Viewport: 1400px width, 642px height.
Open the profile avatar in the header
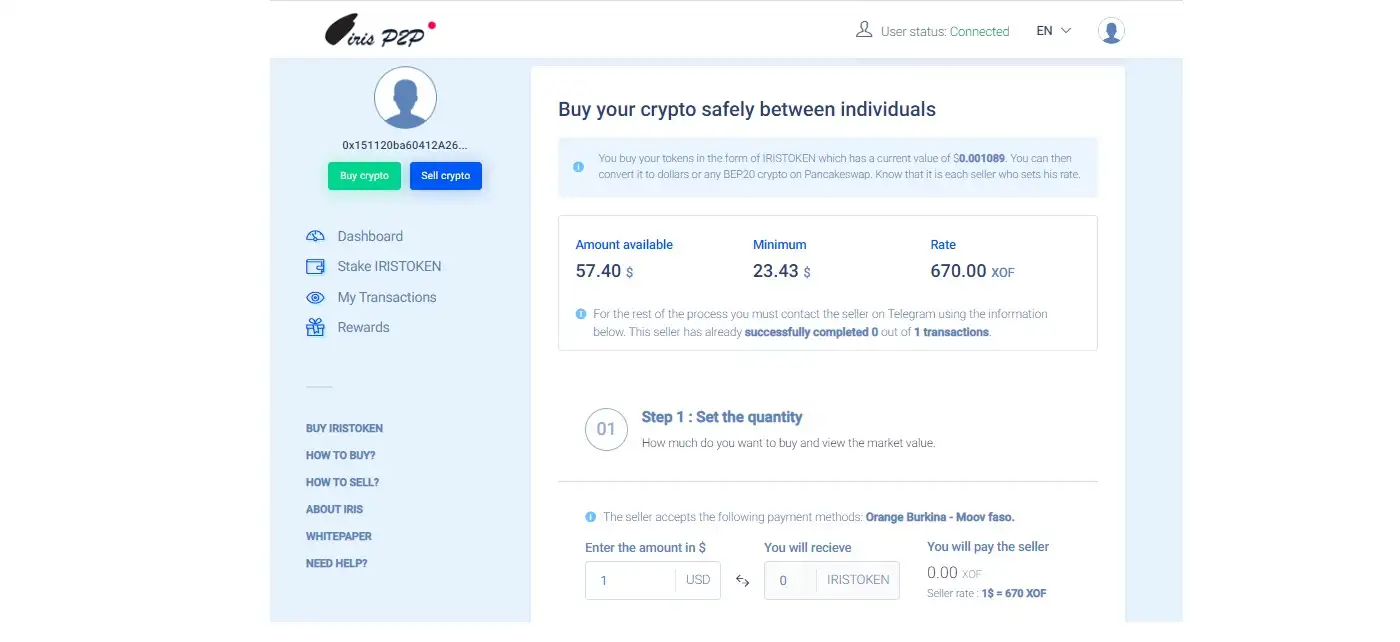(1111, 31)
